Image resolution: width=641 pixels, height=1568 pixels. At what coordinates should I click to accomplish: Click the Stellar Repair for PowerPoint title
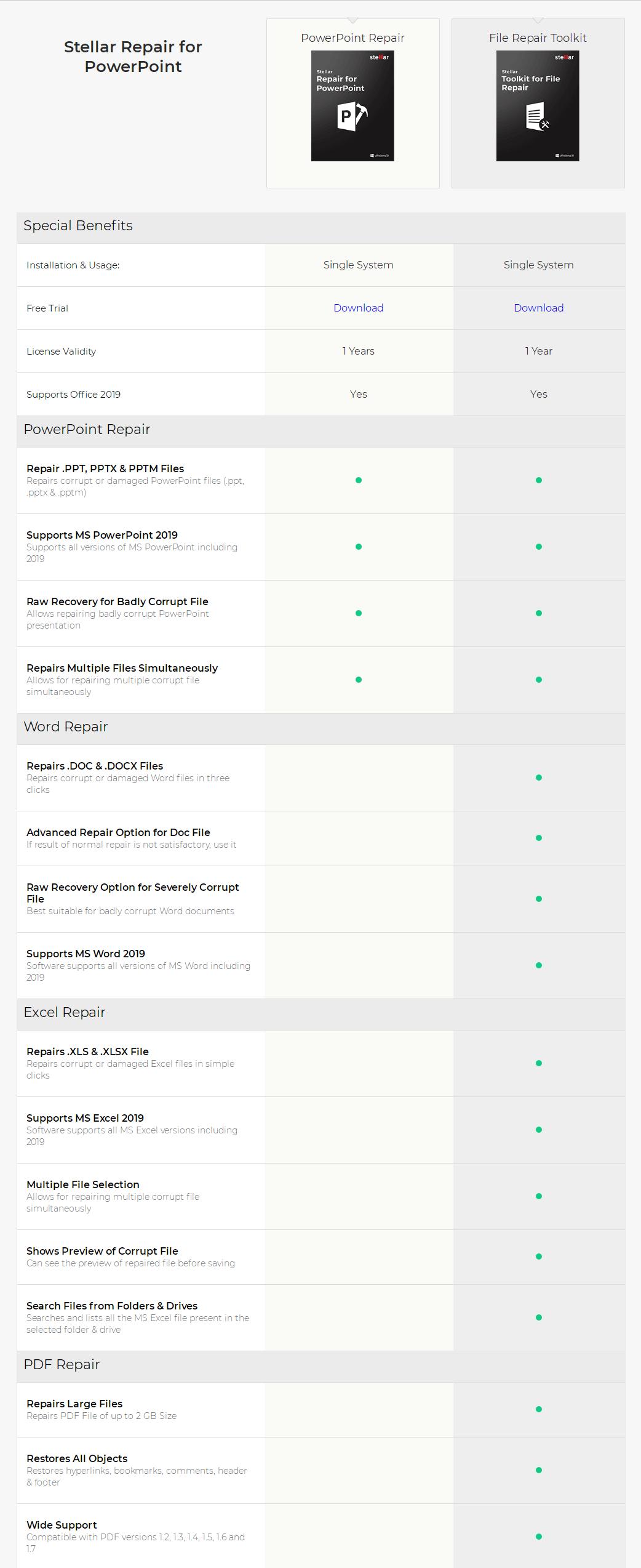point(133,57)
